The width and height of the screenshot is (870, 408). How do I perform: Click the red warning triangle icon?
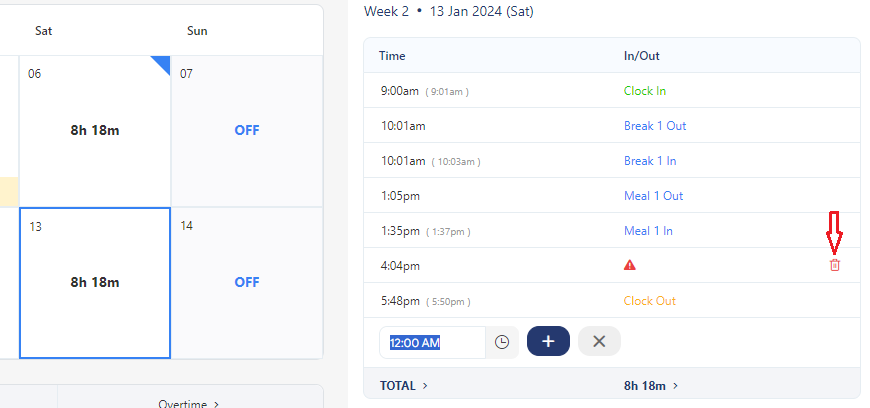630,265
